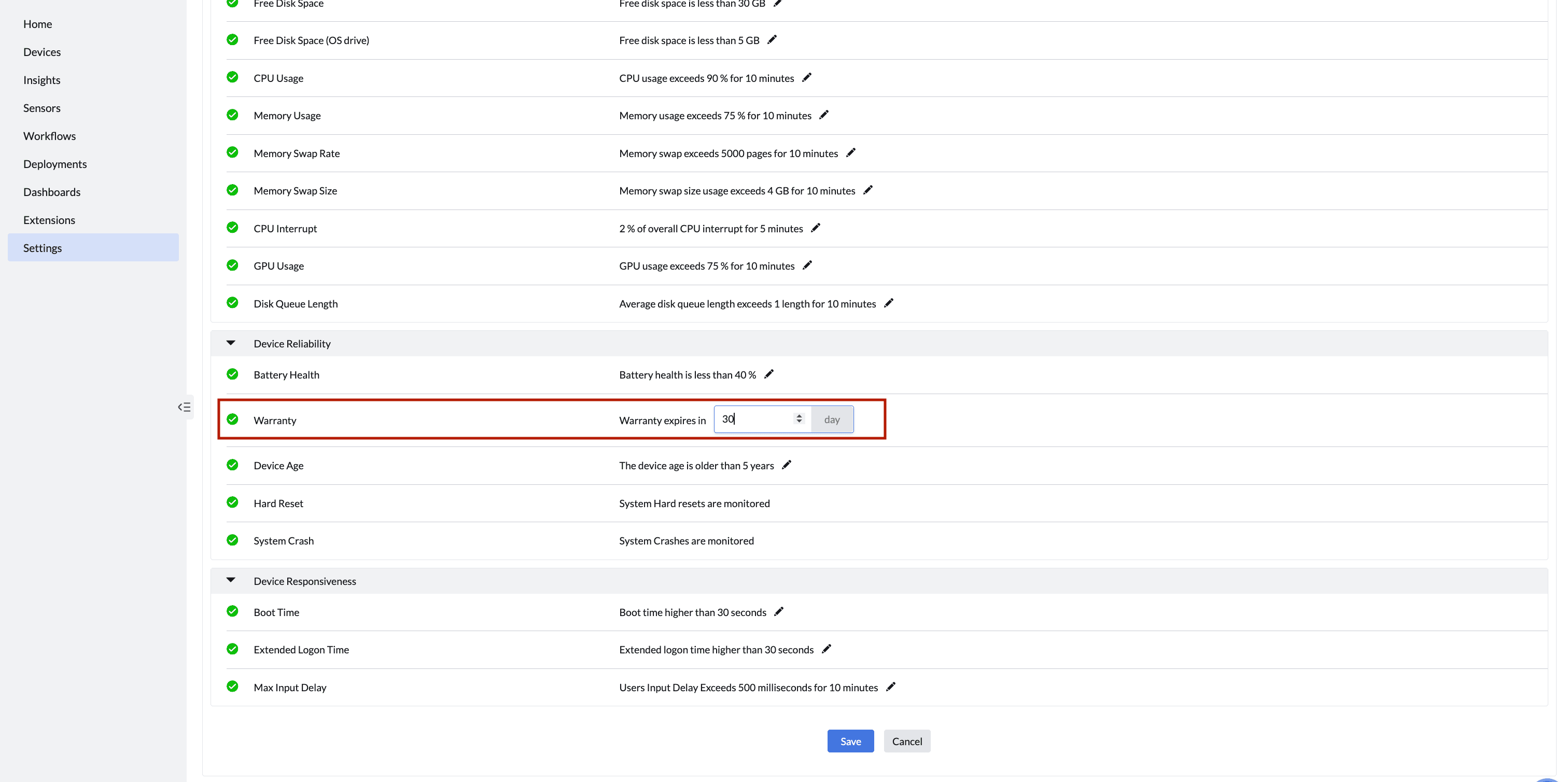Click edit pencil for Battery Health
1568x782 pixels.
click(x=769, y=374)
